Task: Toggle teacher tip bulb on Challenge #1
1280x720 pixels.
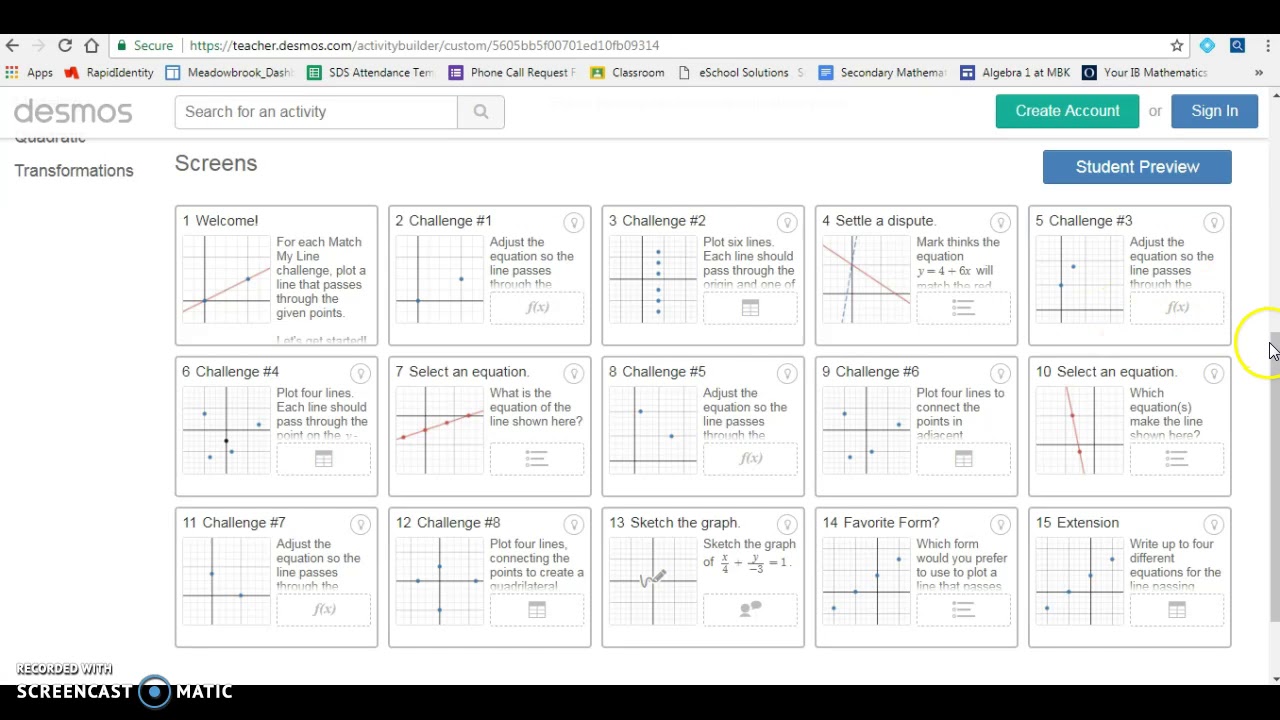Action: [x=573, y=222]
